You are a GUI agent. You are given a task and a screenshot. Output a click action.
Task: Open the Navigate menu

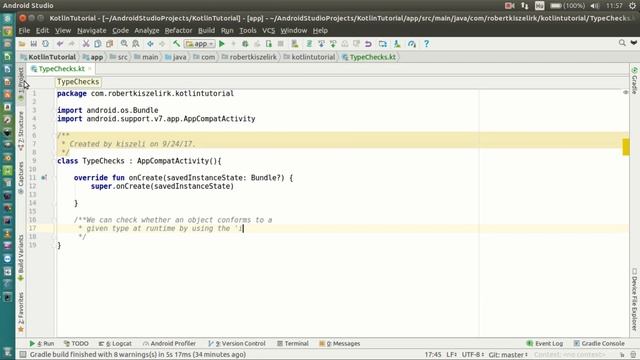coord(91,31)
